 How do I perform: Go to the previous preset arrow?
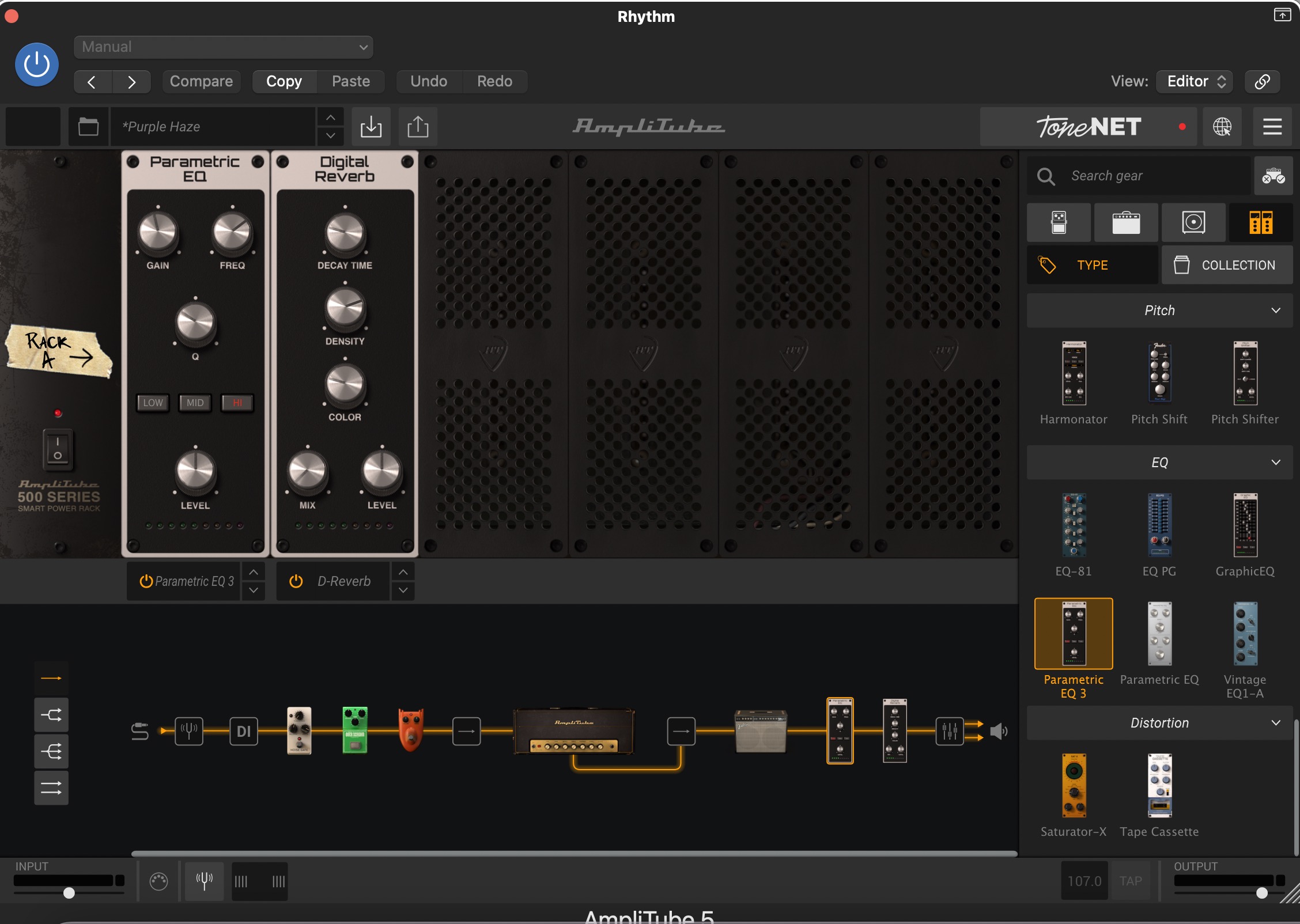[x=92, y=82]
